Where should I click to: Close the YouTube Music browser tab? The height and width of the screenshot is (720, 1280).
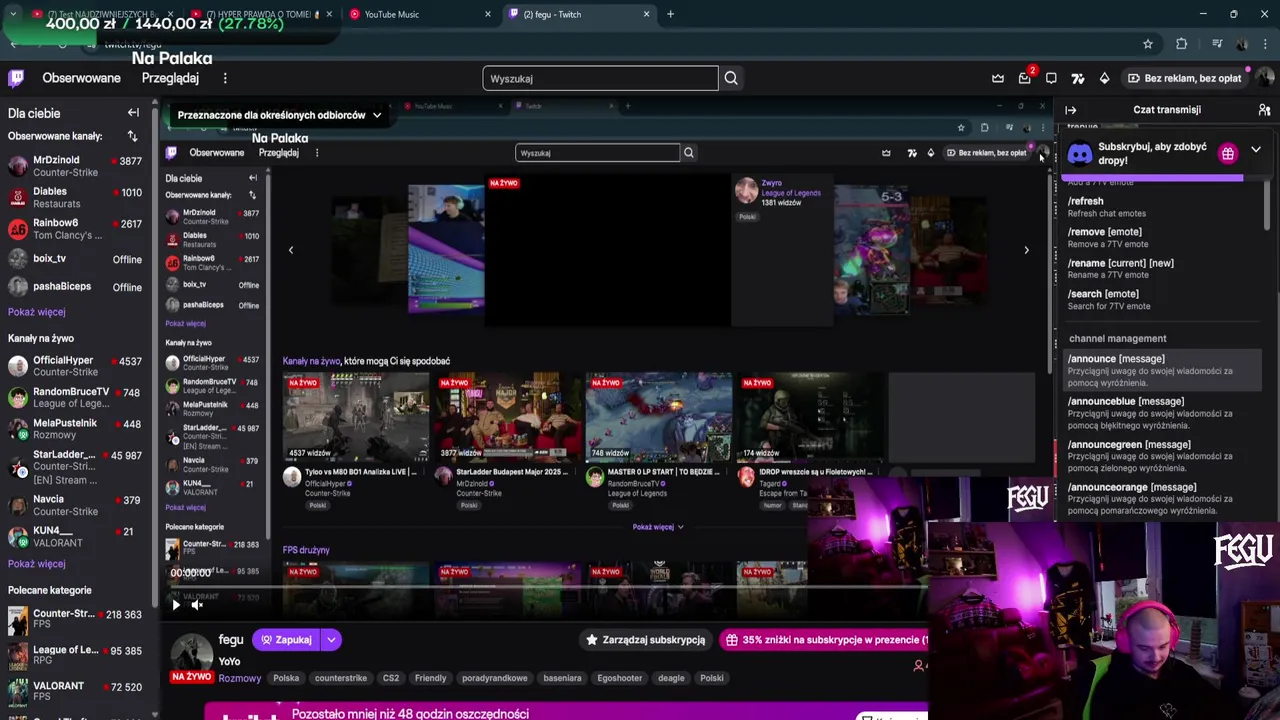pyautogui.click(x=488, y=14)
